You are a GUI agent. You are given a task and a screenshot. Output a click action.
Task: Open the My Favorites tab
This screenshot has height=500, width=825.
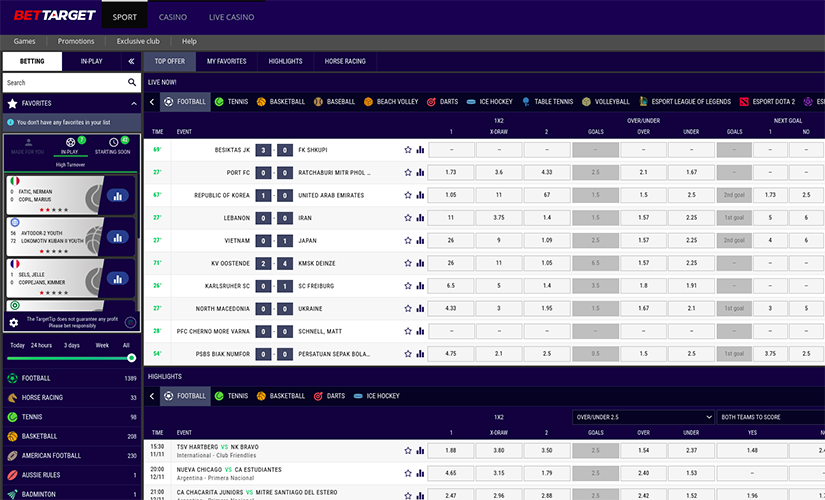point(226,62)
